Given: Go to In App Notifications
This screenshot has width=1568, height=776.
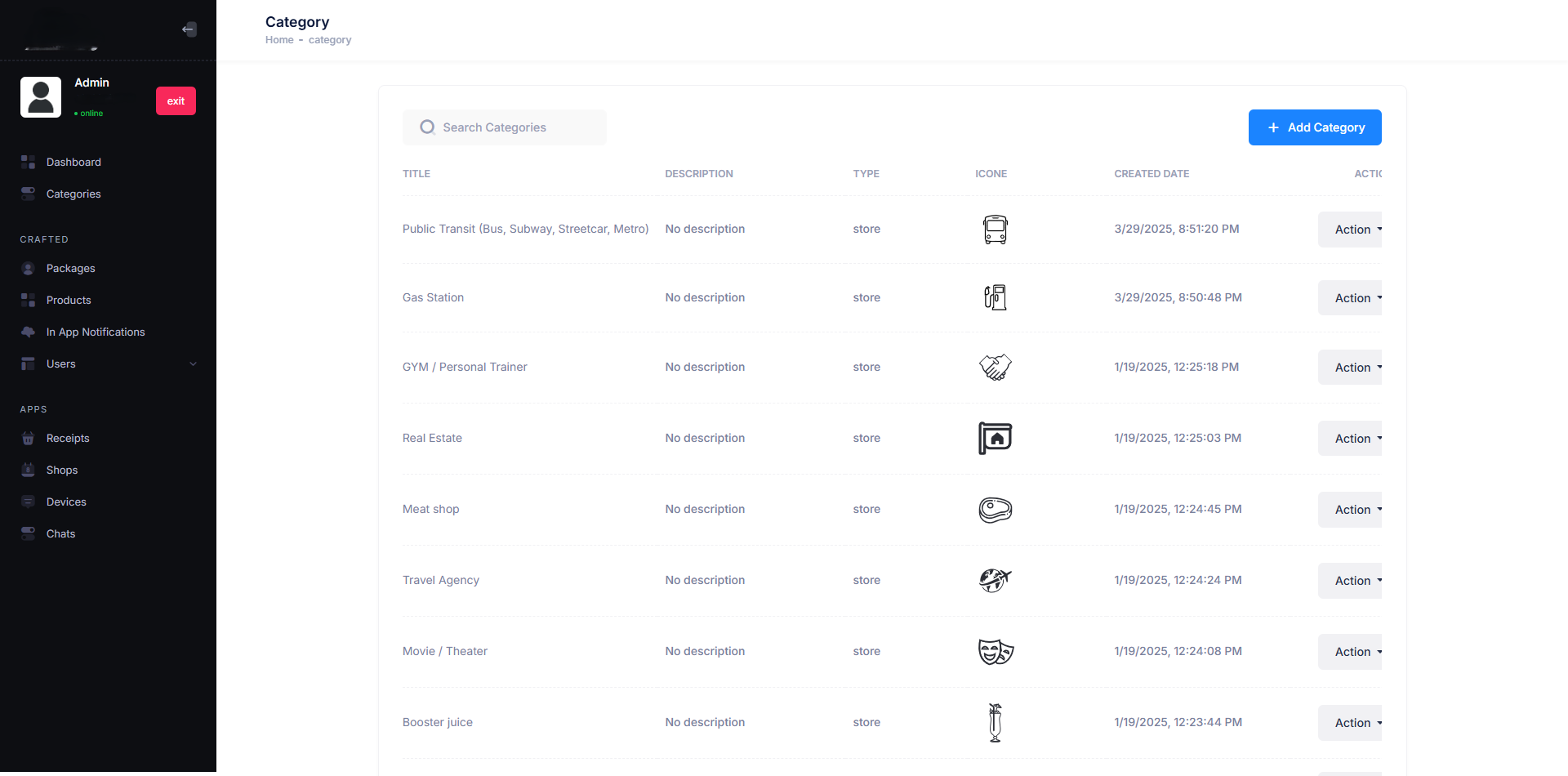Looking at the screenshot, I should (95, 332).
